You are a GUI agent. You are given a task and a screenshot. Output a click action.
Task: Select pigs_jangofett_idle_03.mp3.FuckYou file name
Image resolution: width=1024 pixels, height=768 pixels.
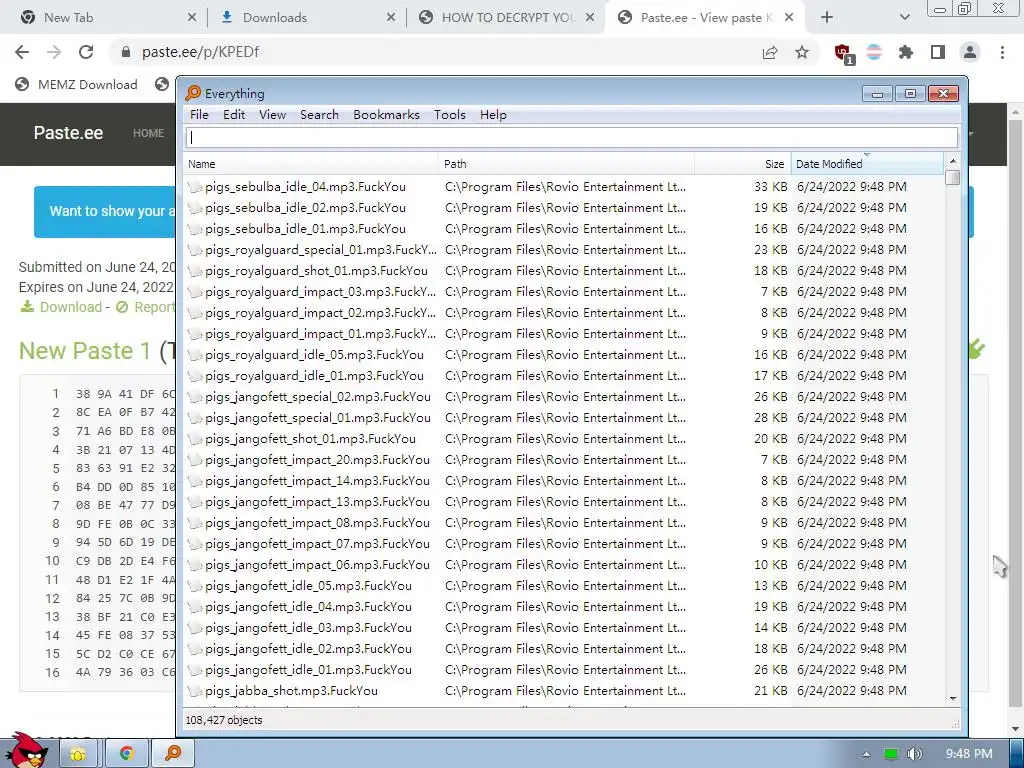(x=308, y=628)
